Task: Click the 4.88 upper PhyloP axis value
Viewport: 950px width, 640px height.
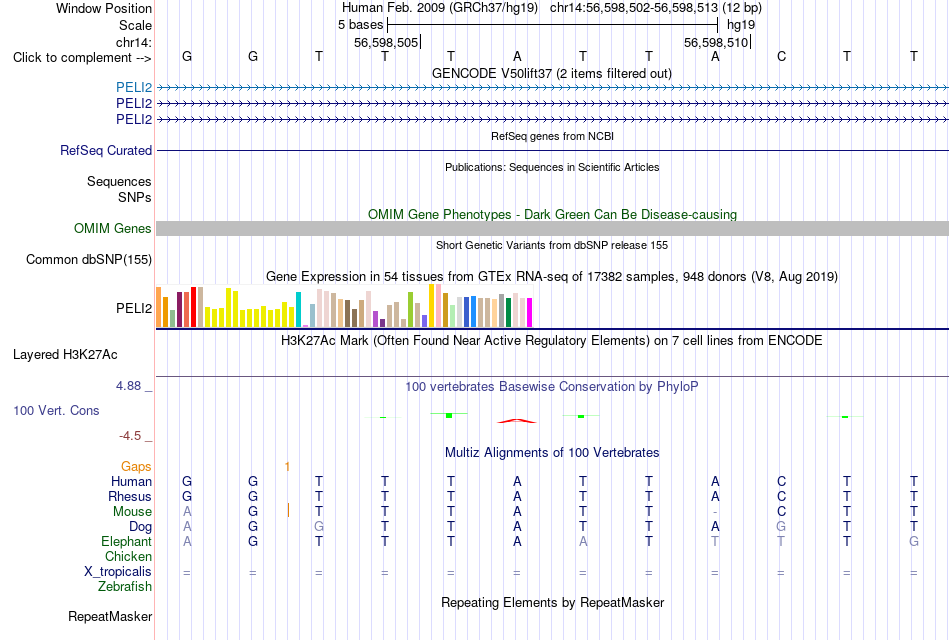Action: (x=128, y=385)
